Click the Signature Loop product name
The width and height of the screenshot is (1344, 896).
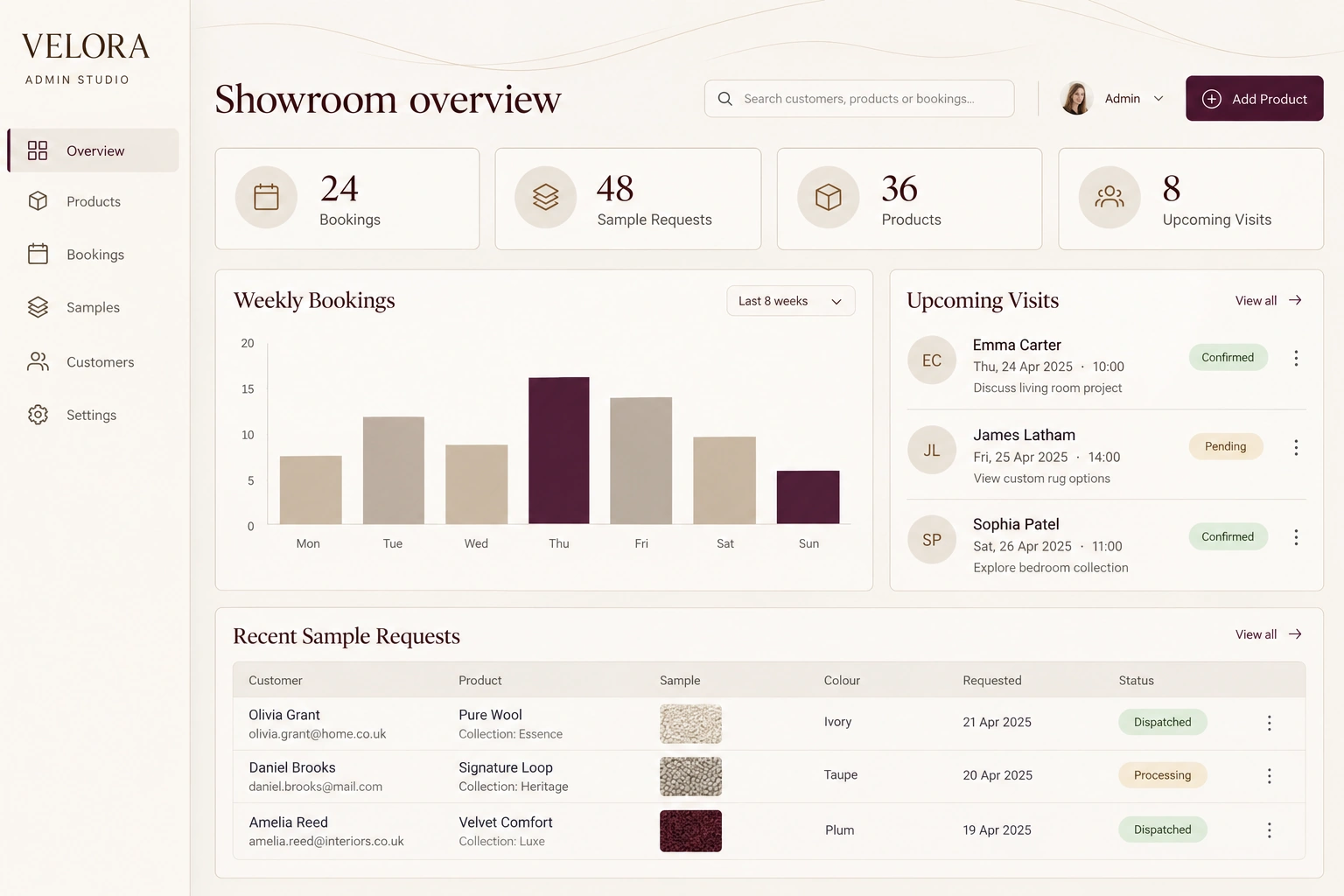pos(506,767)
